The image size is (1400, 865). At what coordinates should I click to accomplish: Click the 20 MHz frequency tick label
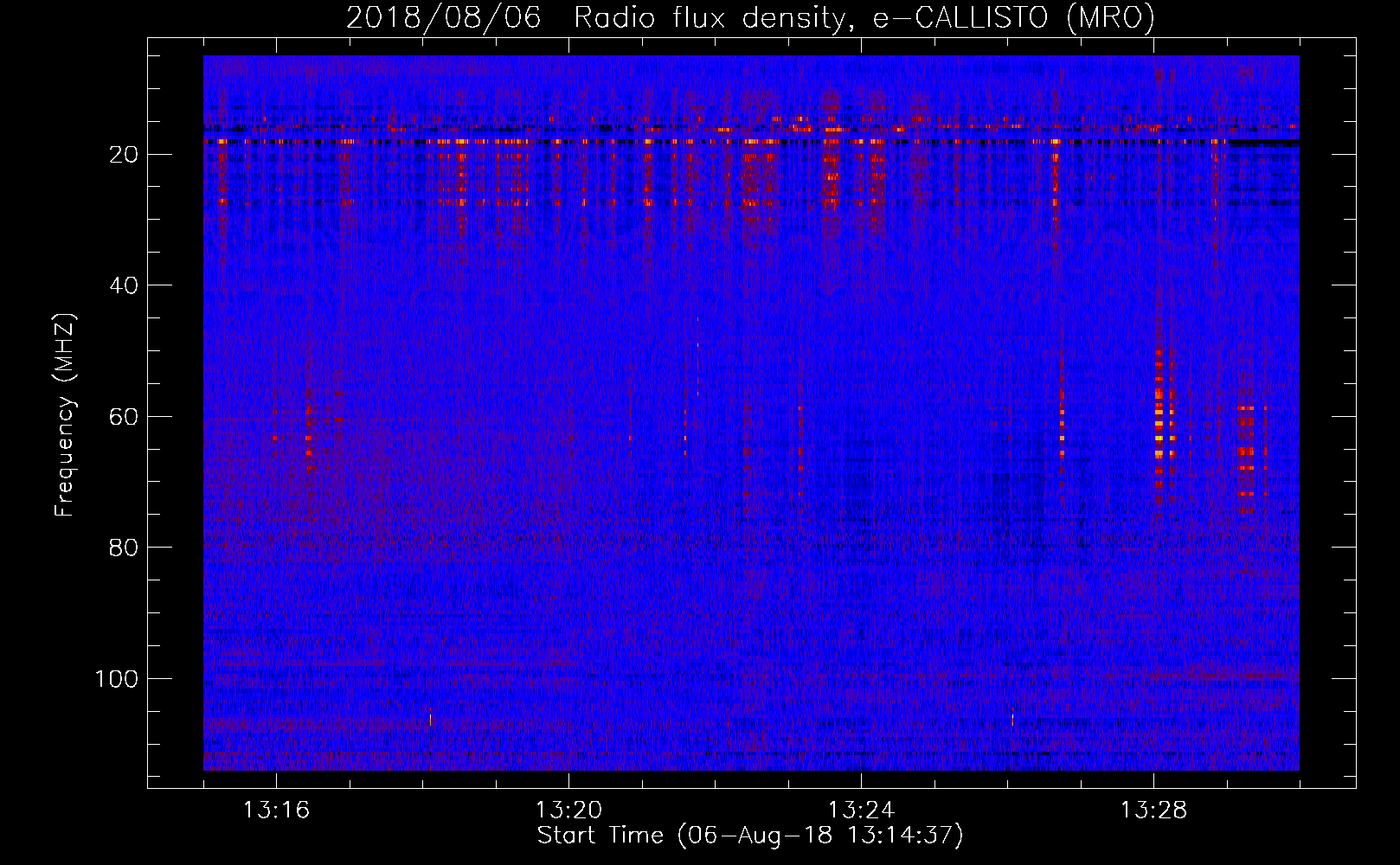click(x=124, y=155)
